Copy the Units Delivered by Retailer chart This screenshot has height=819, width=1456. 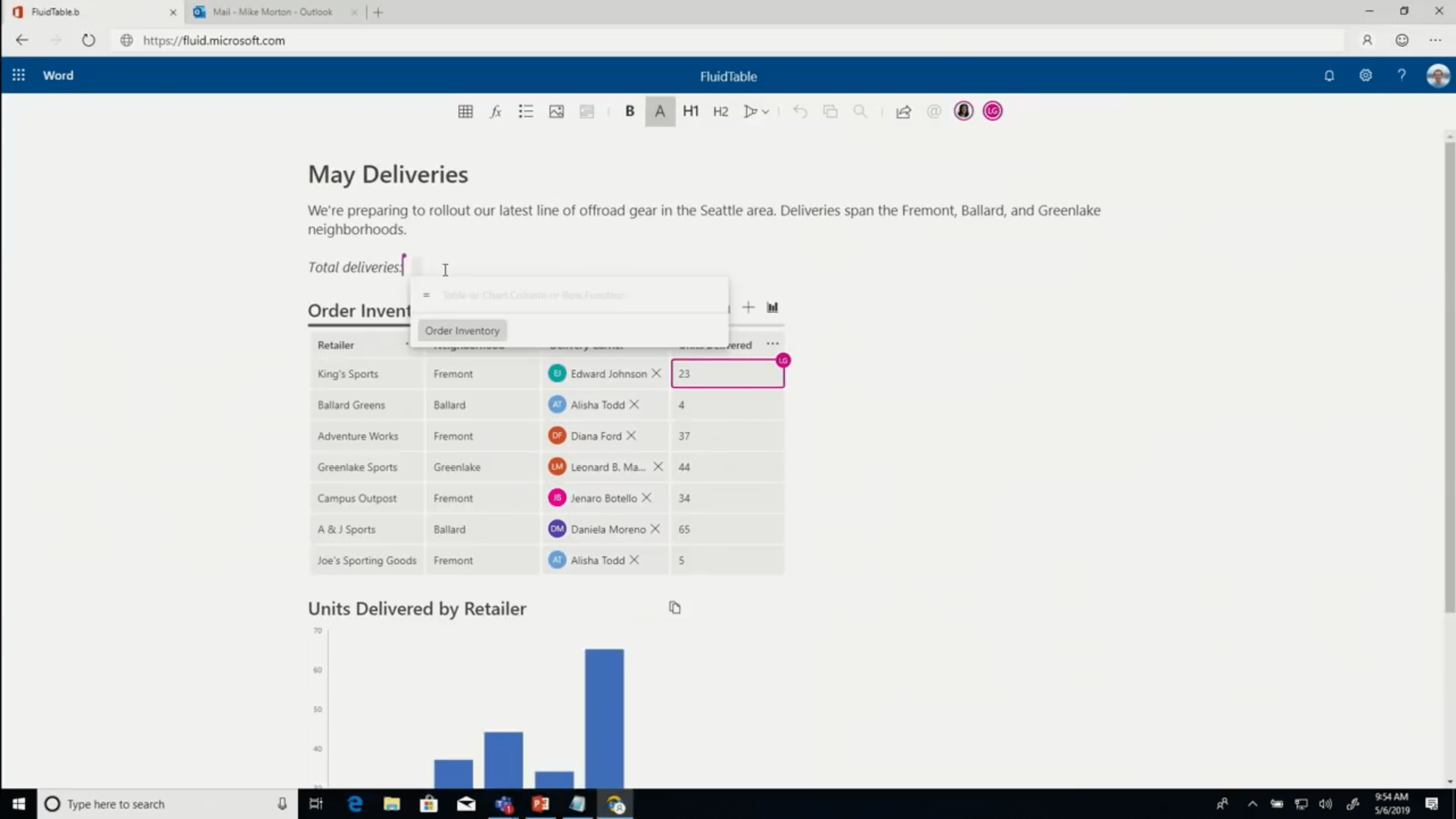point(675,607)
